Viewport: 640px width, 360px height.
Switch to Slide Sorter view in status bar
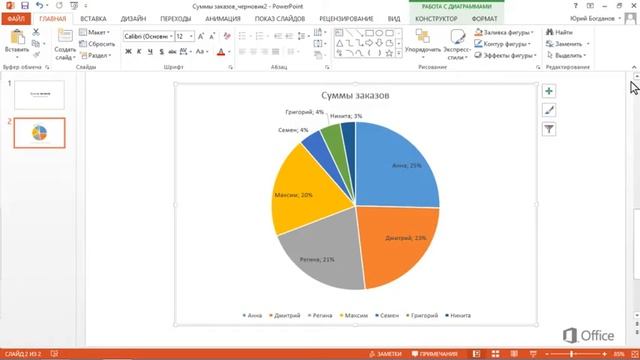click(495, 354)
